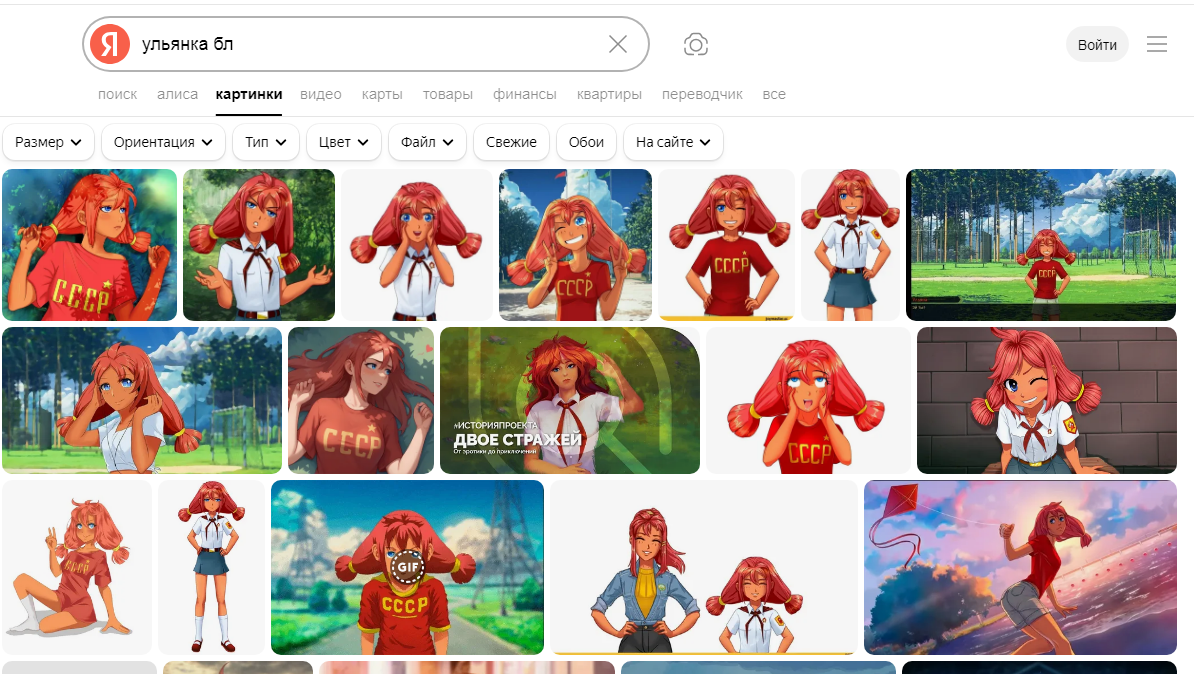Image resolution: width=1194 pixels, height=674 pixels.
Task: Open the sitting girl with white socks thumbnail
Action: 77,567
